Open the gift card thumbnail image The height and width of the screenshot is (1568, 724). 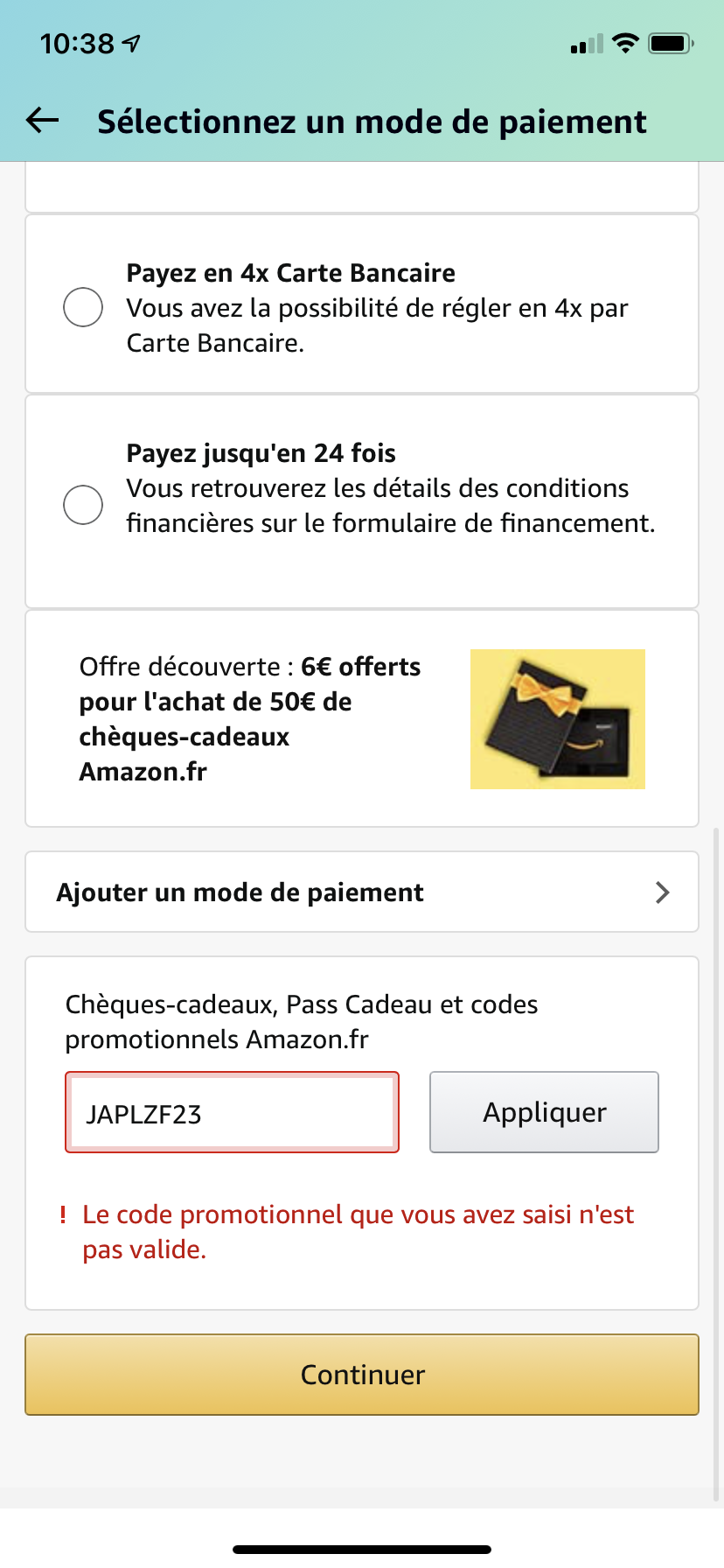(557, 719)
